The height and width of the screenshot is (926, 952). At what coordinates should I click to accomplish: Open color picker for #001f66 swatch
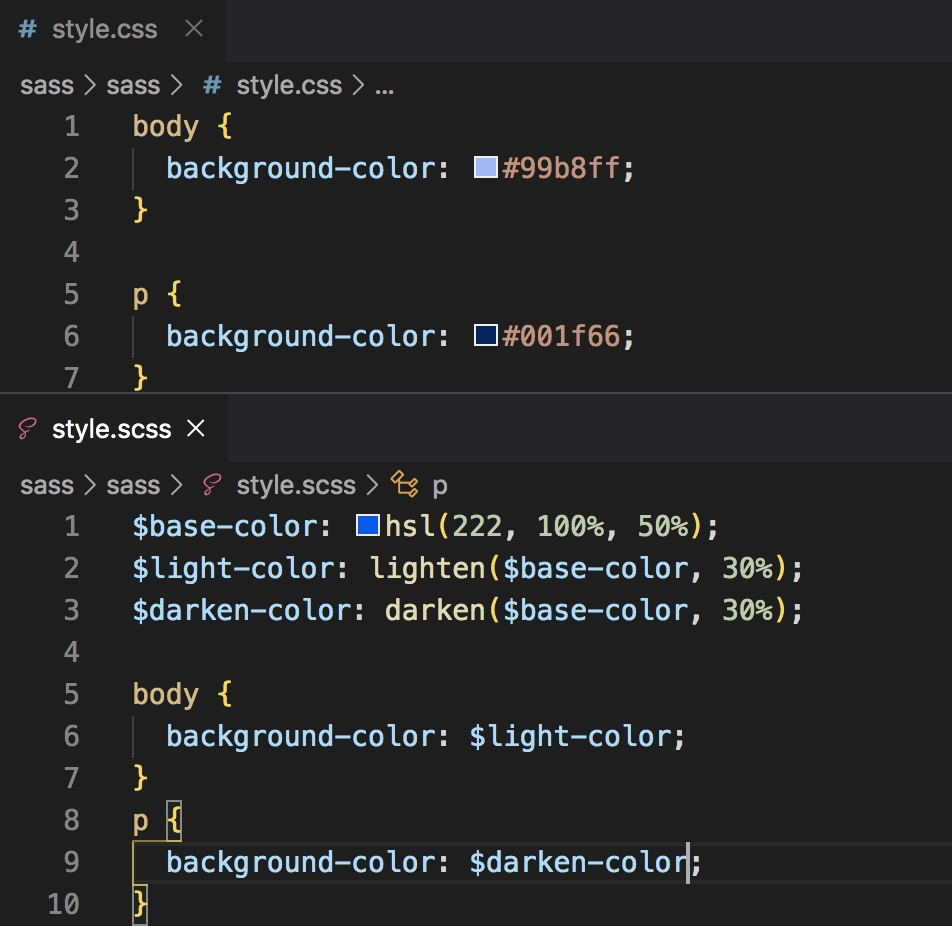[486, 335]
